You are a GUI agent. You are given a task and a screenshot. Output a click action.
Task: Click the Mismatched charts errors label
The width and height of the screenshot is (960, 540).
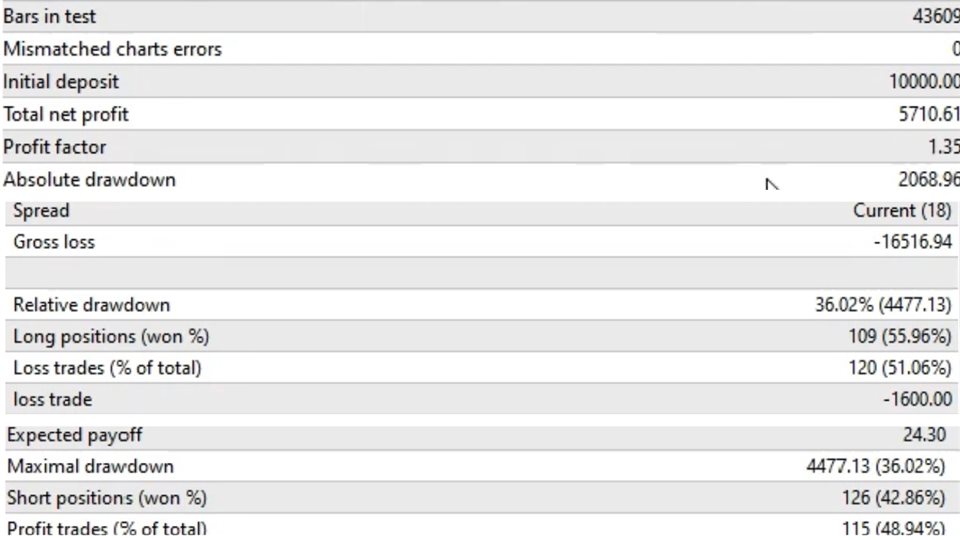[x=113, y=49]
